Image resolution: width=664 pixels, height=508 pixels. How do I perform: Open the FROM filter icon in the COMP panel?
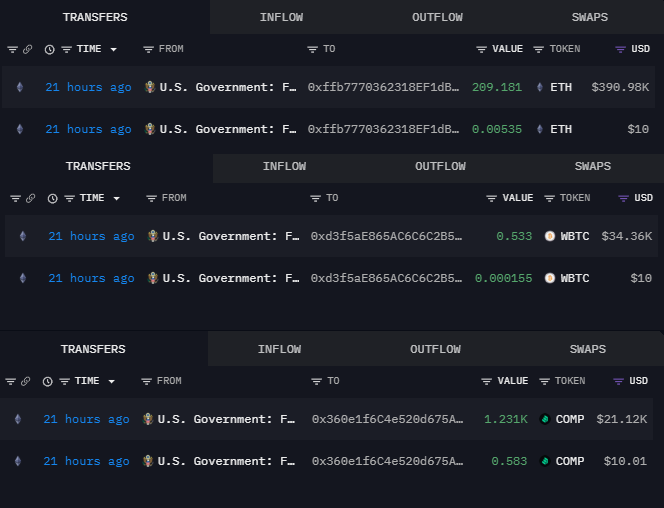[x=146, y=382]
